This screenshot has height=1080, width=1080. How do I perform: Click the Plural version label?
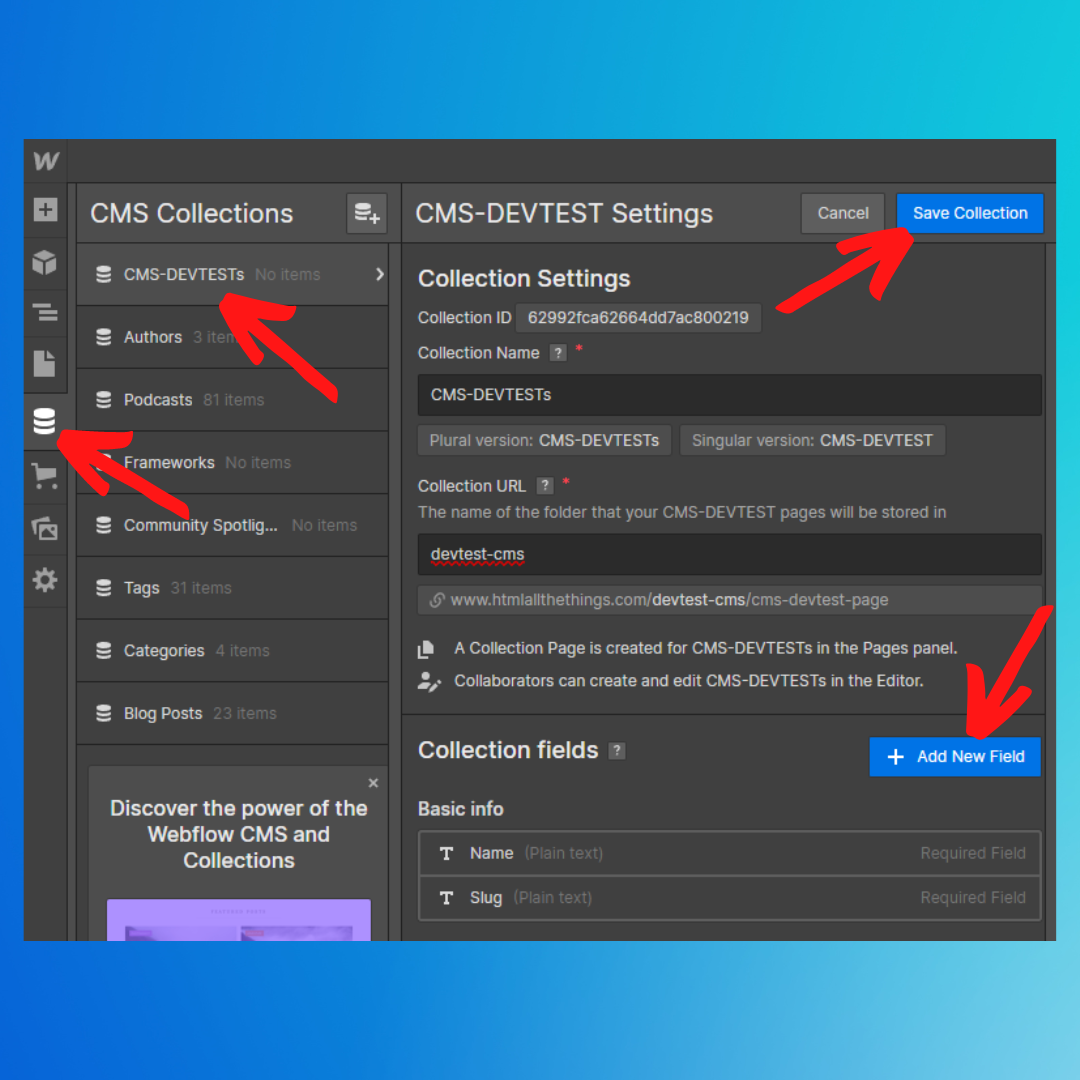point(544,441)
